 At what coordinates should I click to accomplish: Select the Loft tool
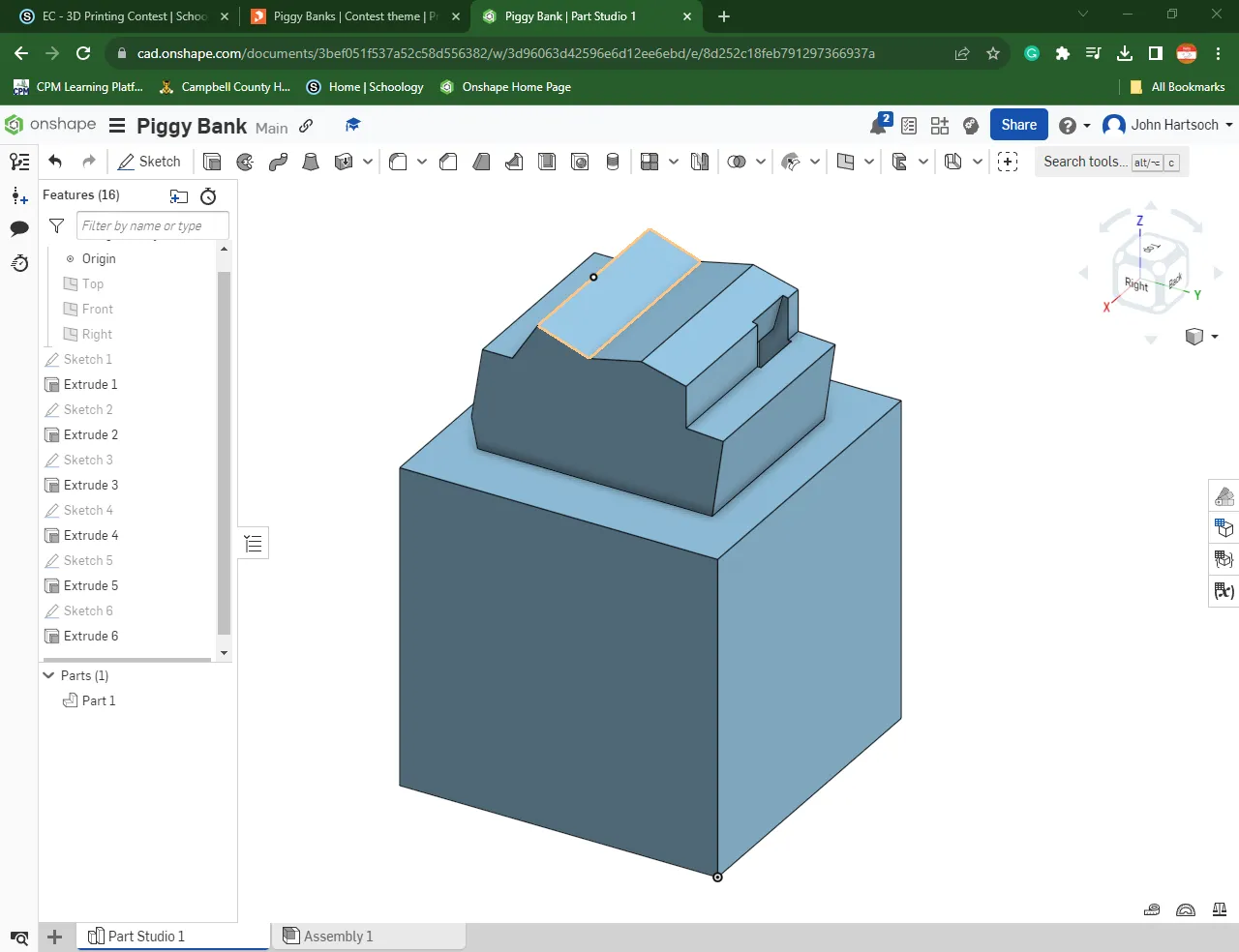coord(311,162)
